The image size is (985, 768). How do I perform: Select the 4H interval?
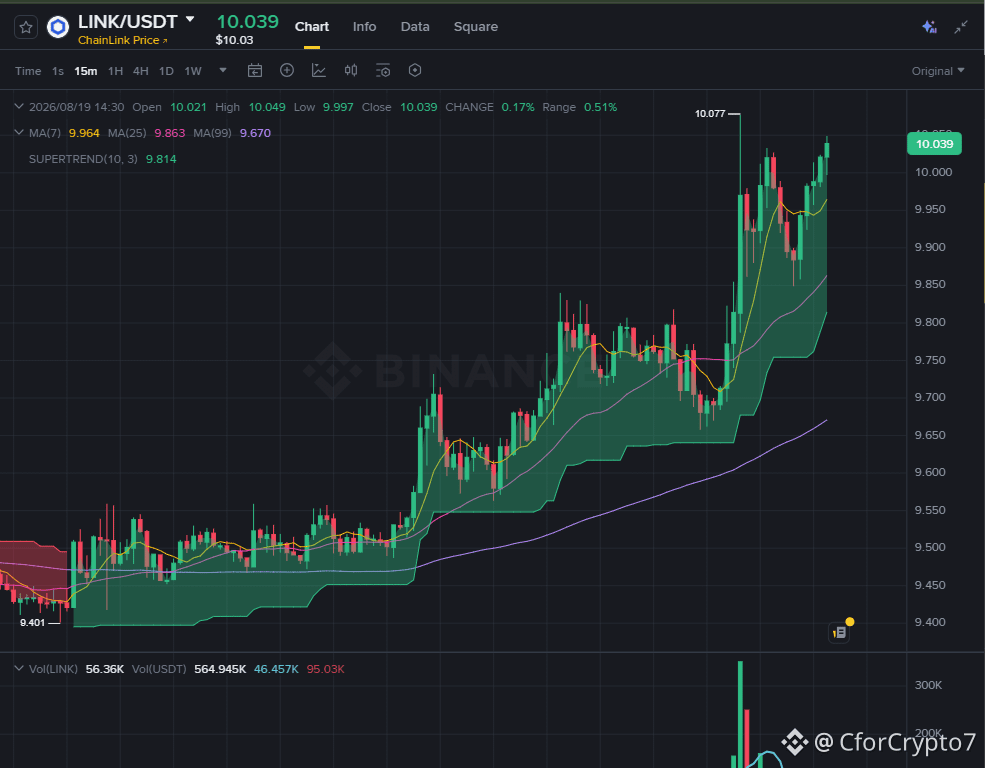tap(141, 71)
